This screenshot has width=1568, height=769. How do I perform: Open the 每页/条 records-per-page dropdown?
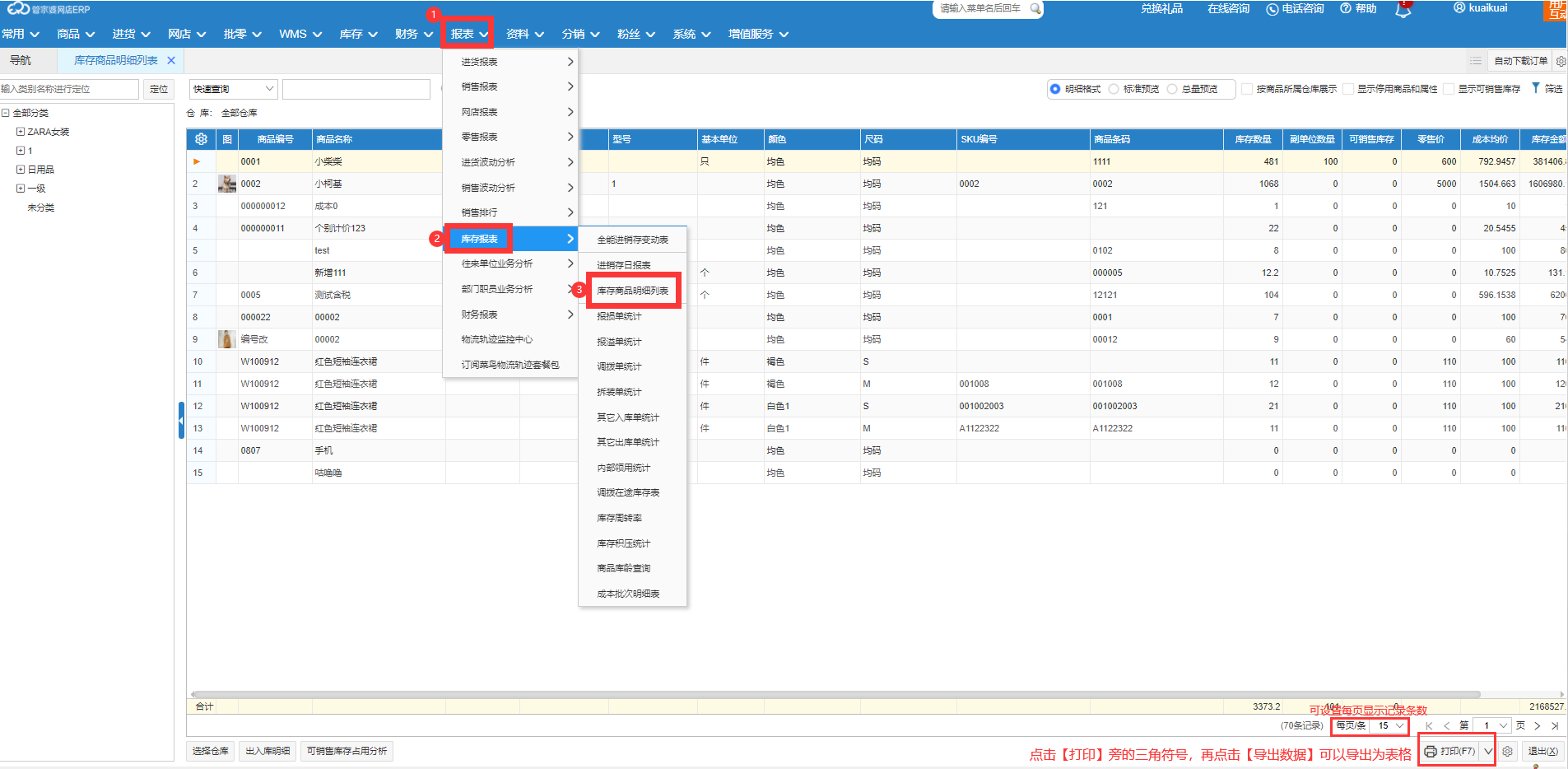click(x=1390, y=725)
